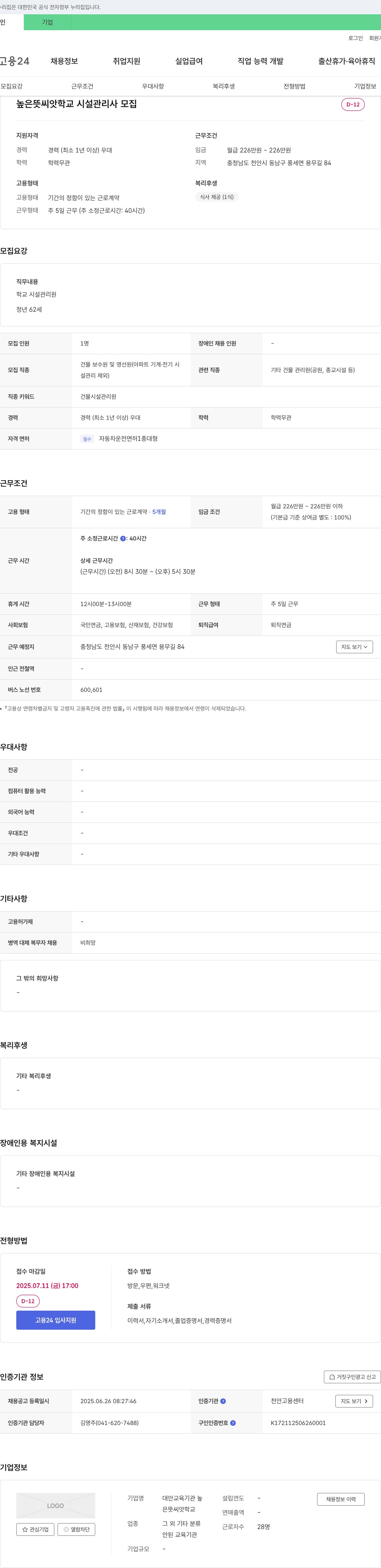Click the bus route 600,601 value
The width and height of the screenshot is (381, 1568).
(91, 690)
